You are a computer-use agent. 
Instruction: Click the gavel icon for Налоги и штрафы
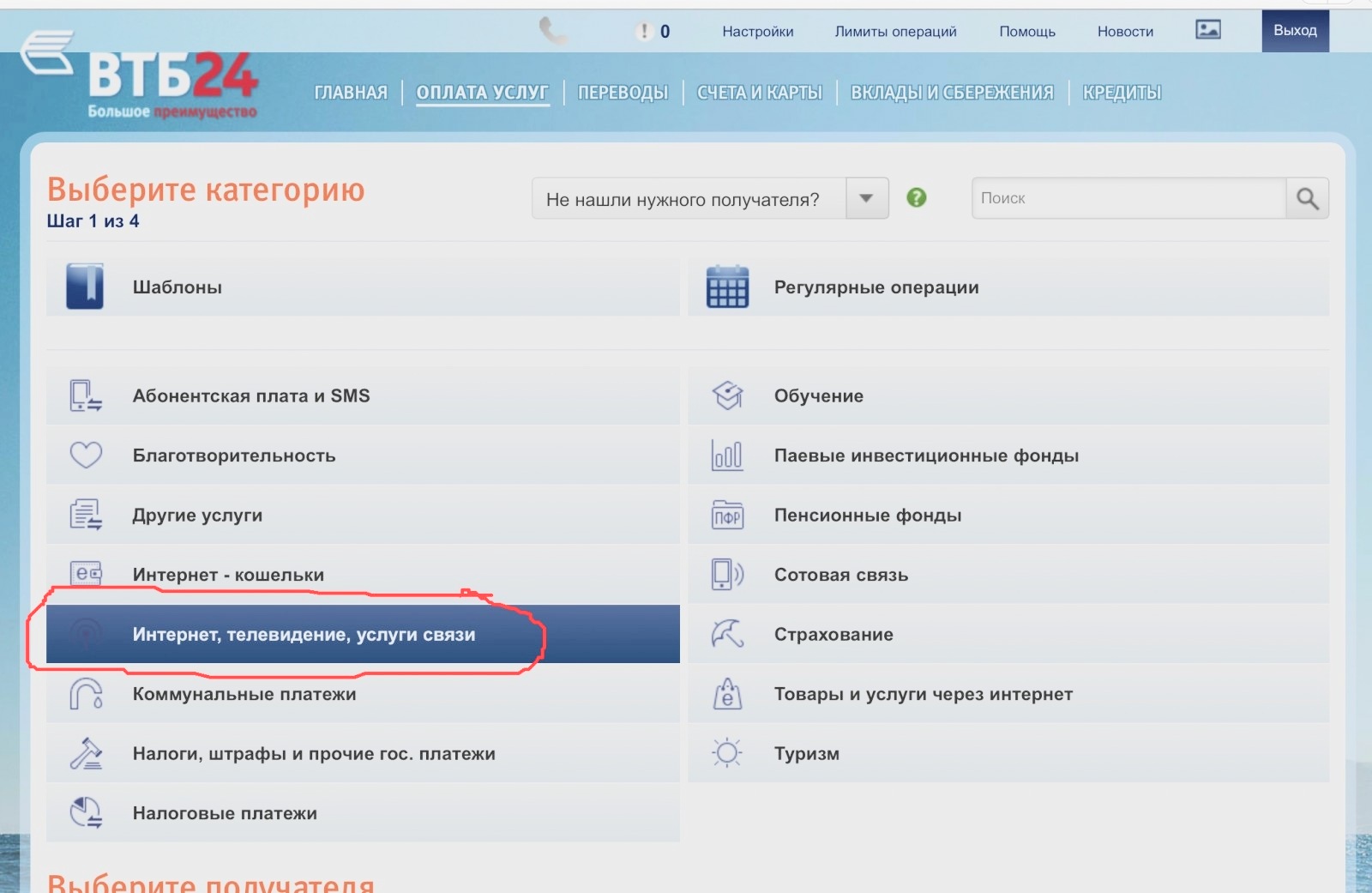[x=85, y=753]
